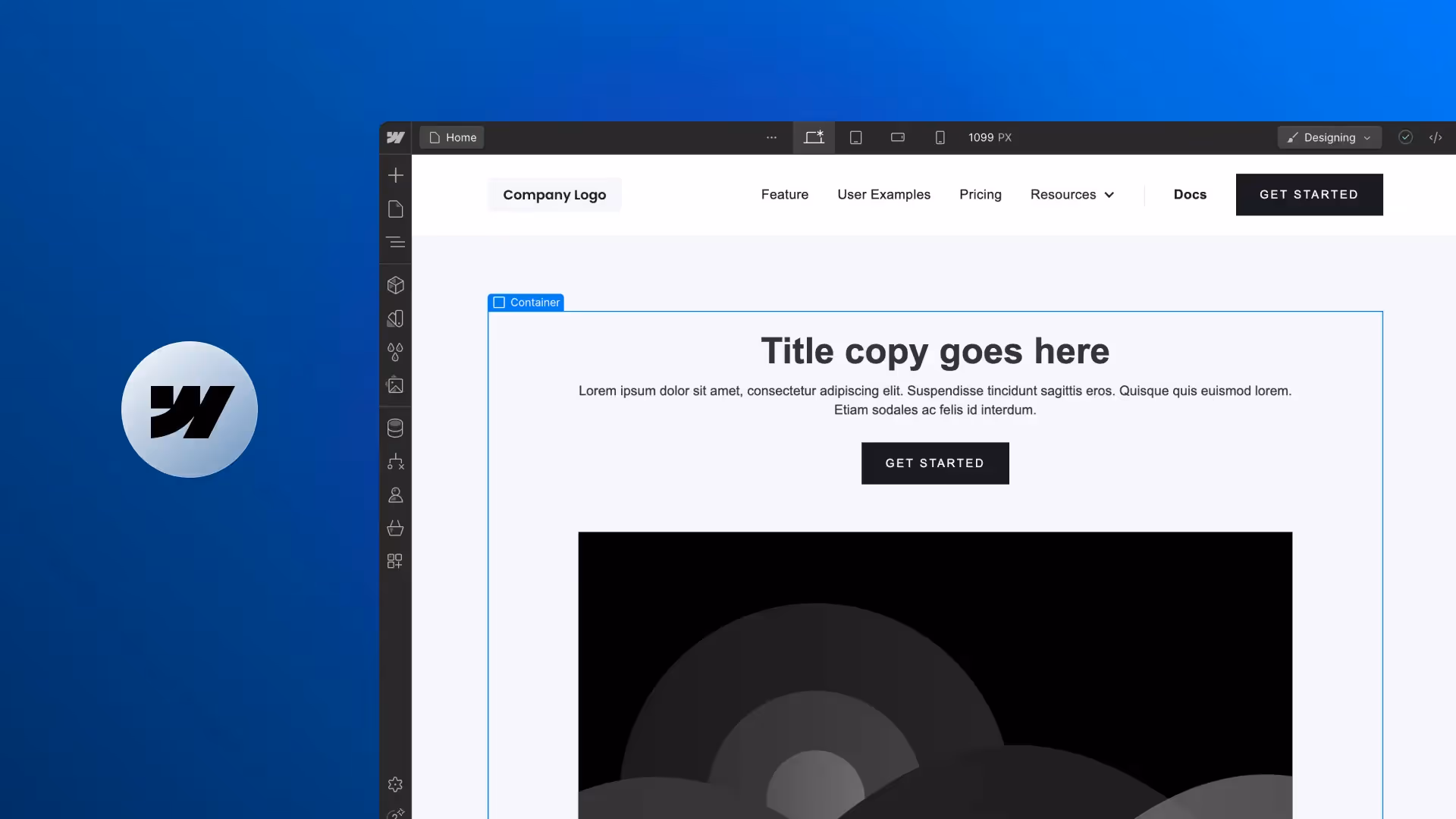1456x819 pixels.
Task: Switch to mobile landscape breakpoint
Action: pos(897,137)
